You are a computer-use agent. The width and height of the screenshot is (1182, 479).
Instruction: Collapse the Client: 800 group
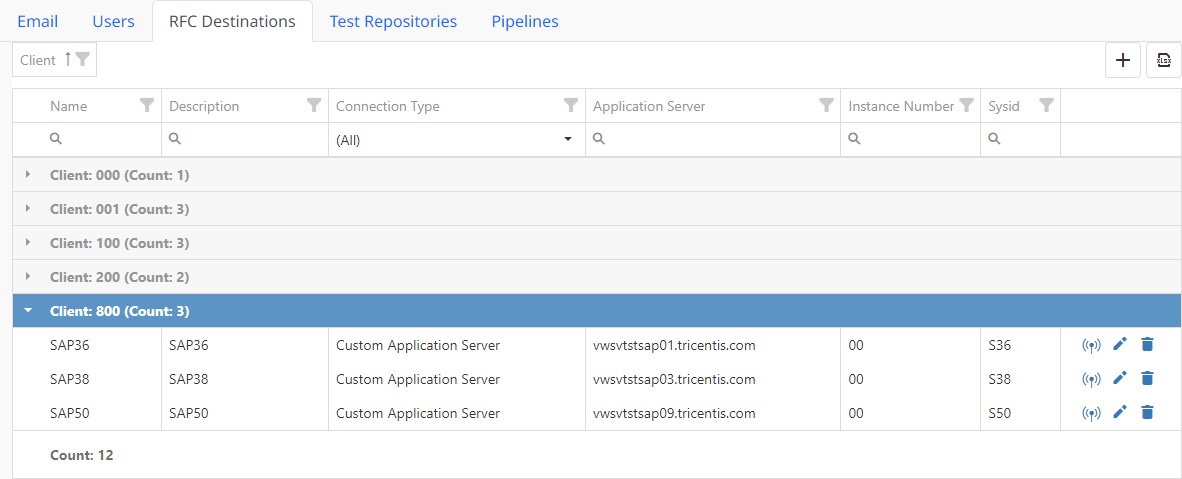(x=28, y=311)
